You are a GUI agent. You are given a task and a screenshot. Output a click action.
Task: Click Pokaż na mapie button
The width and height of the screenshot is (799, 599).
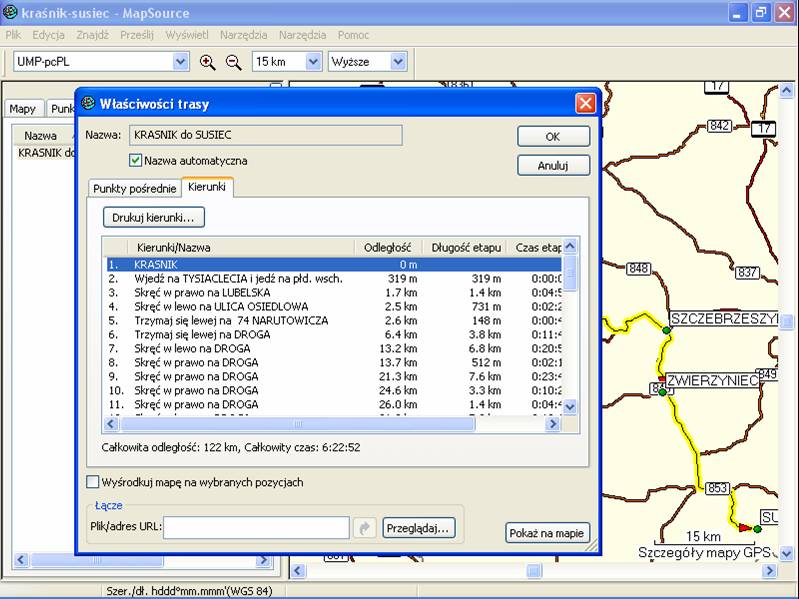point(547,533)
